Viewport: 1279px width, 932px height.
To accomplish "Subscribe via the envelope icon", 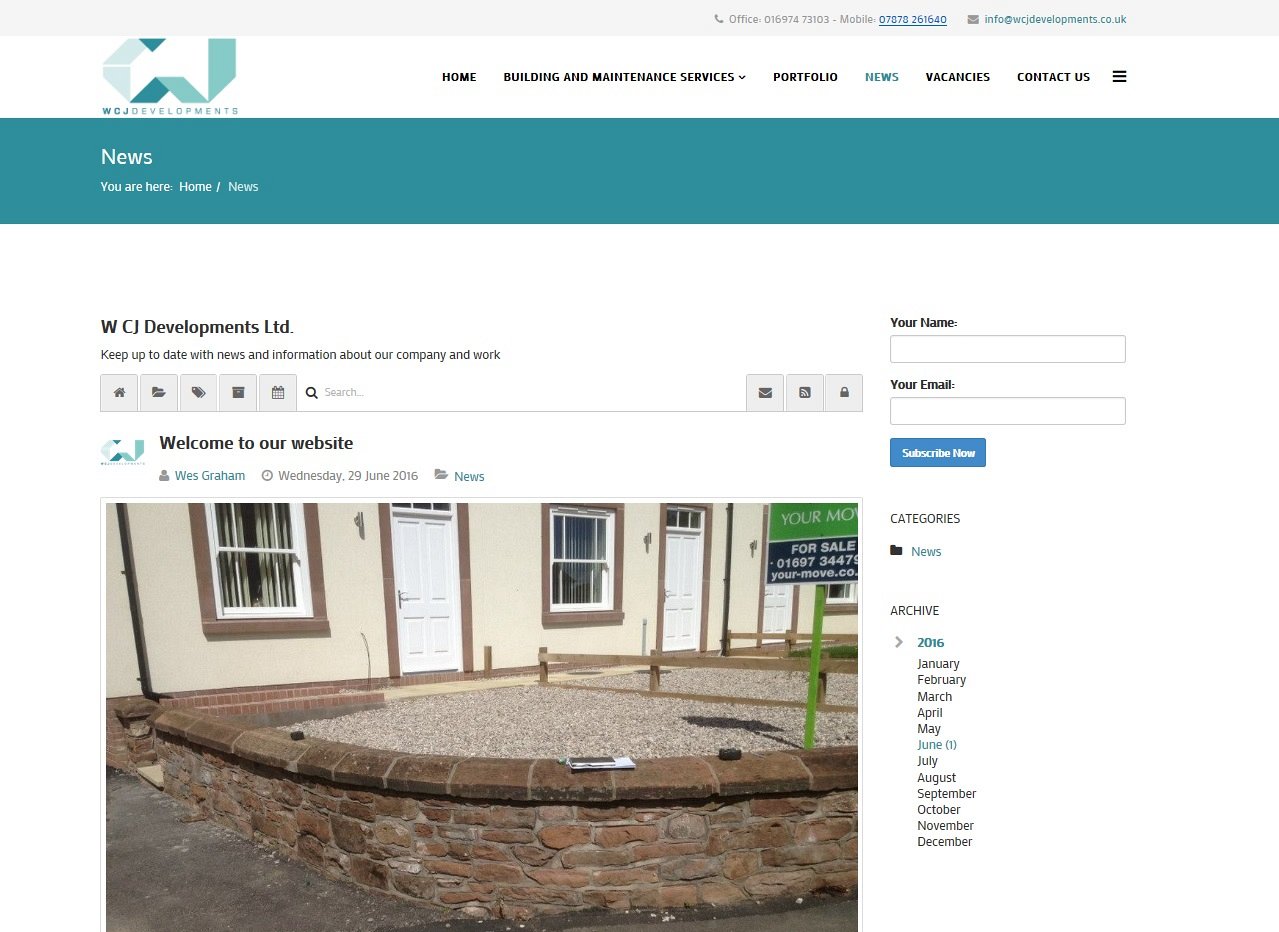I will click(x=765, y=392).
